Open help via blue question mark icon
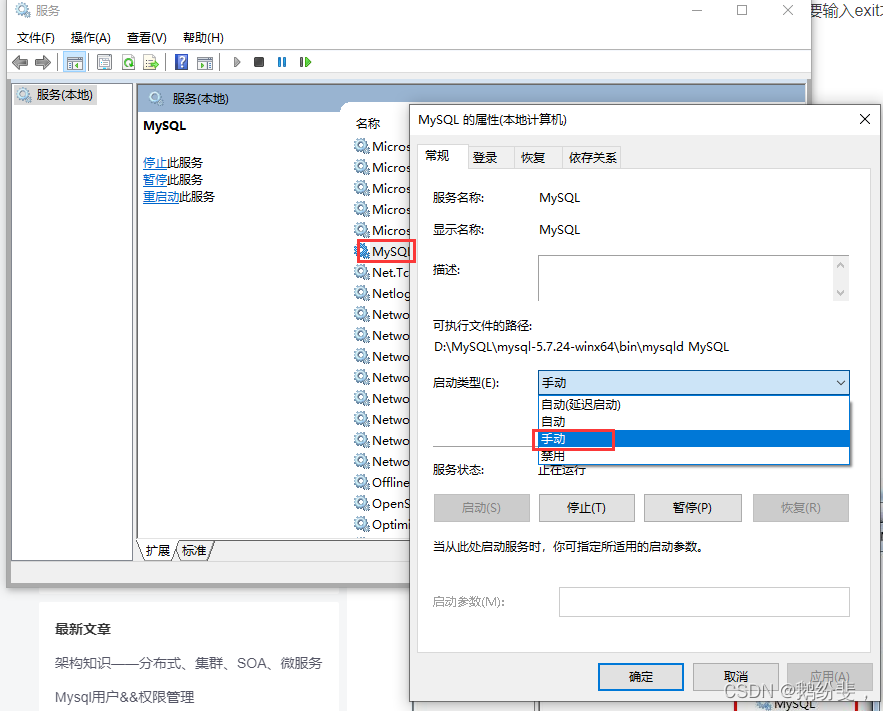The width and height of the screenshot is (883, 711). click(181, 62)
